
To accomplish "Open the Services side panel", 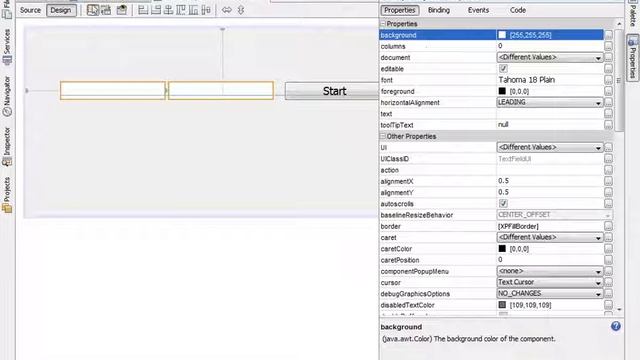I will click(x=7, y=47).
